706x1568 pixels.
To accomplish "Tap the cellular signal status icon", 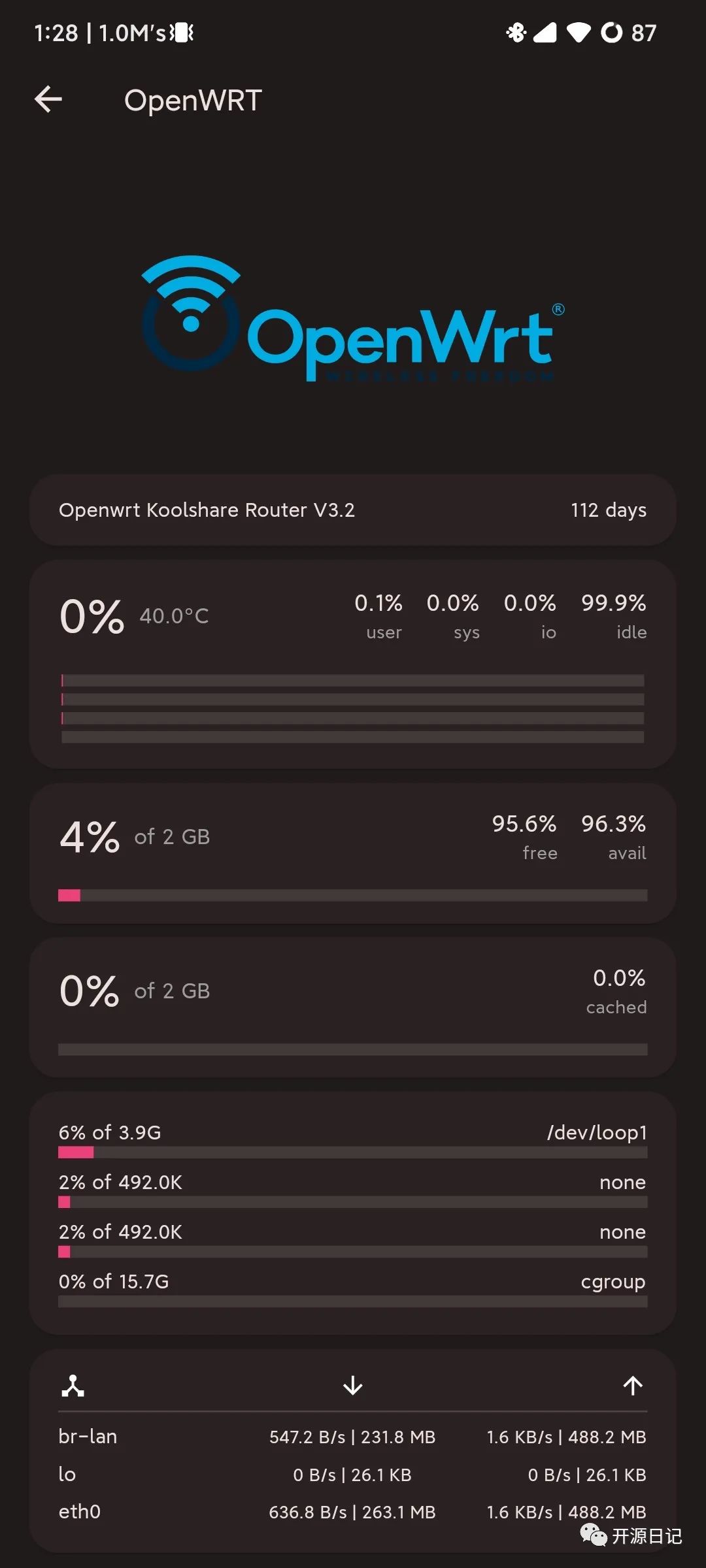I will coord(545,32).
